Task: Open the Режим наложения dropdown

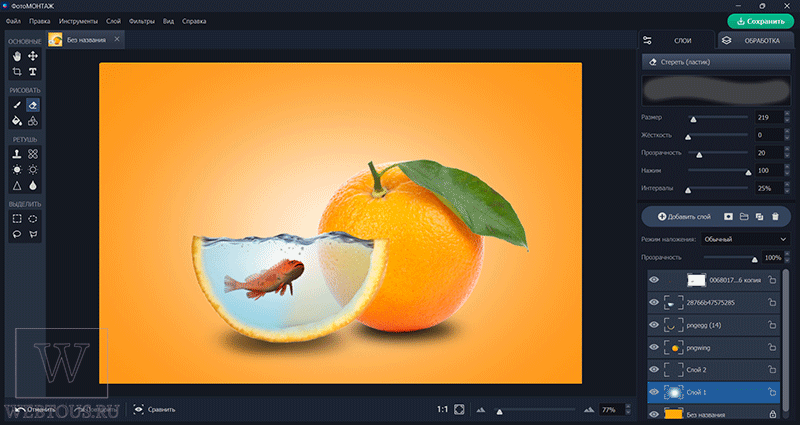Action: coord(745,239)
